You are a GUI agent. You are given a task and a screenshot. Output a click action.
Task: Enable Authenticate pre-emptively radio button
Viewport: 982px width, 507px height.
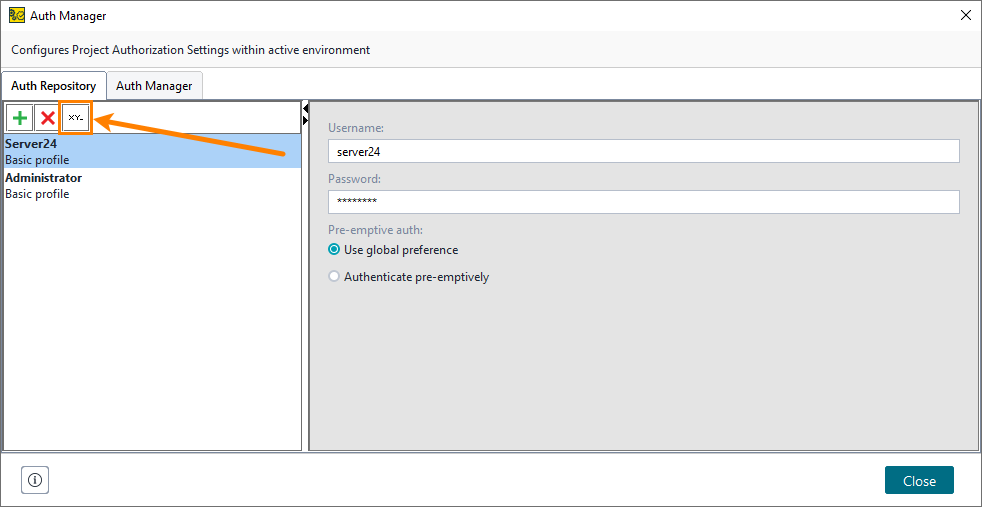[335, 277]
